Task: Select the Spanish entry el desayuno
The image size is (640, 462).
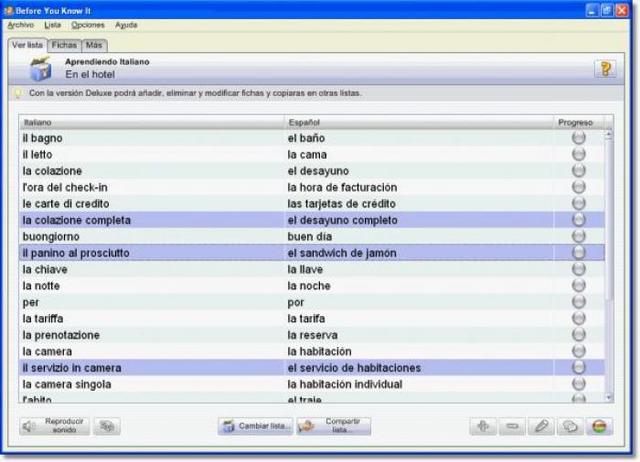Action: (318, 171)
